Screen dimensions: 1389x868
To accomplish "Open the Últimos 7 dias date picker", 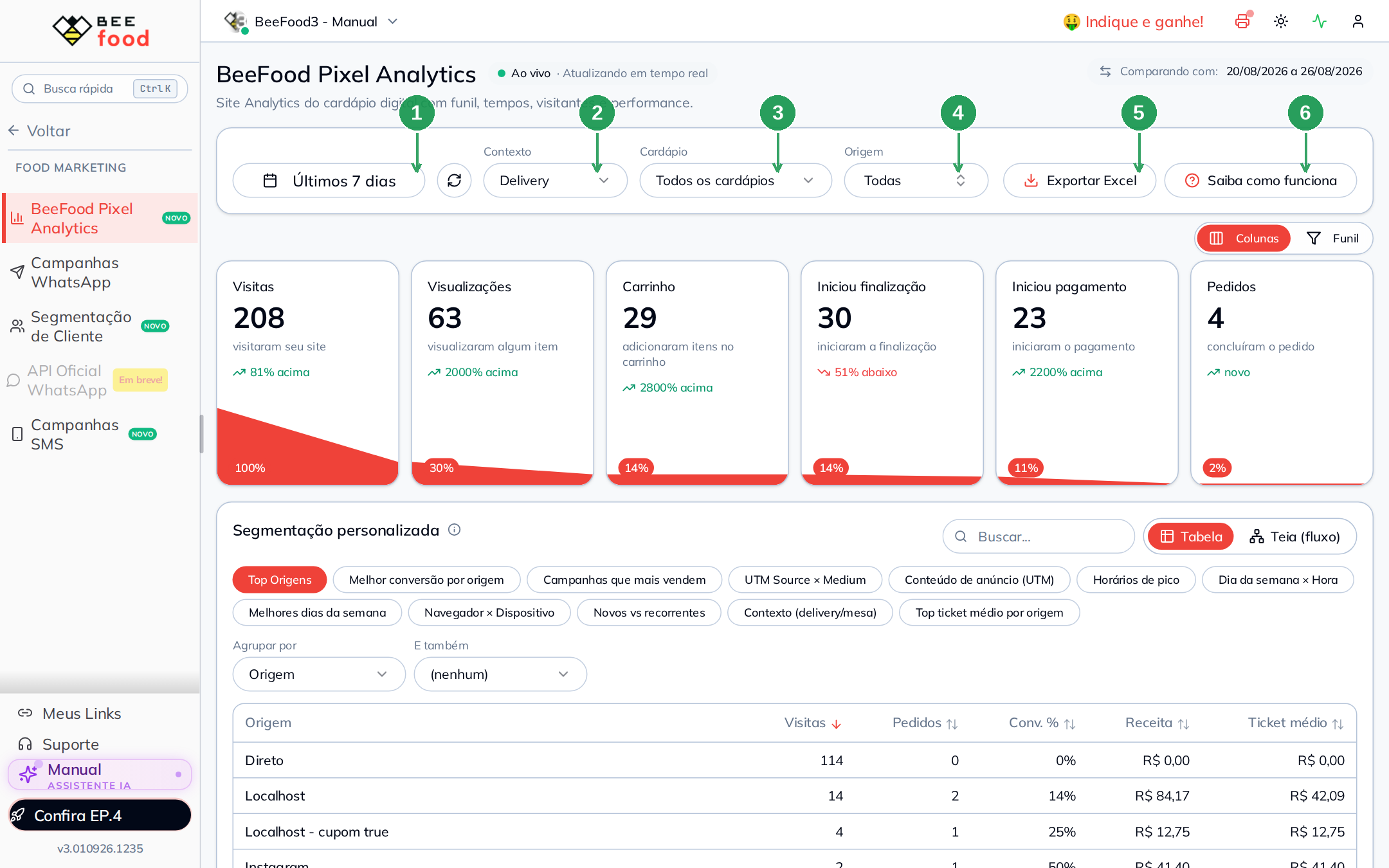I will point(329,181).
